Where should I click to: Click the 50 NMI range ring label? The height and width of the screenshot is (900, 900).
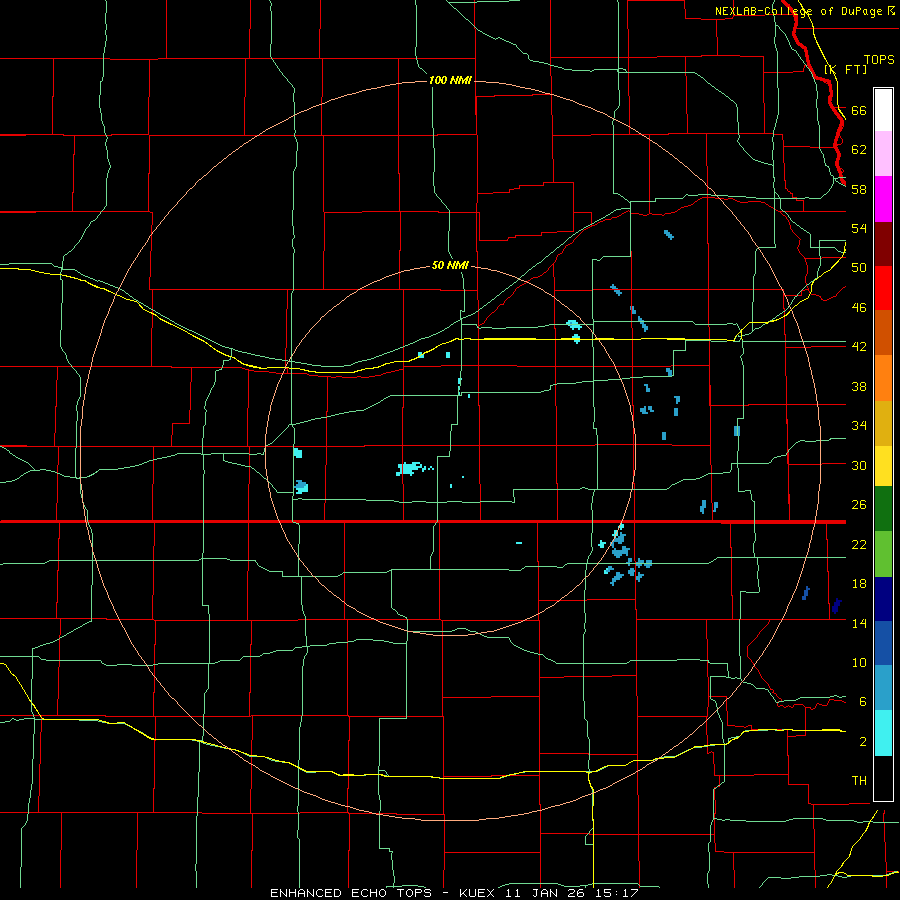coord(450,265)
